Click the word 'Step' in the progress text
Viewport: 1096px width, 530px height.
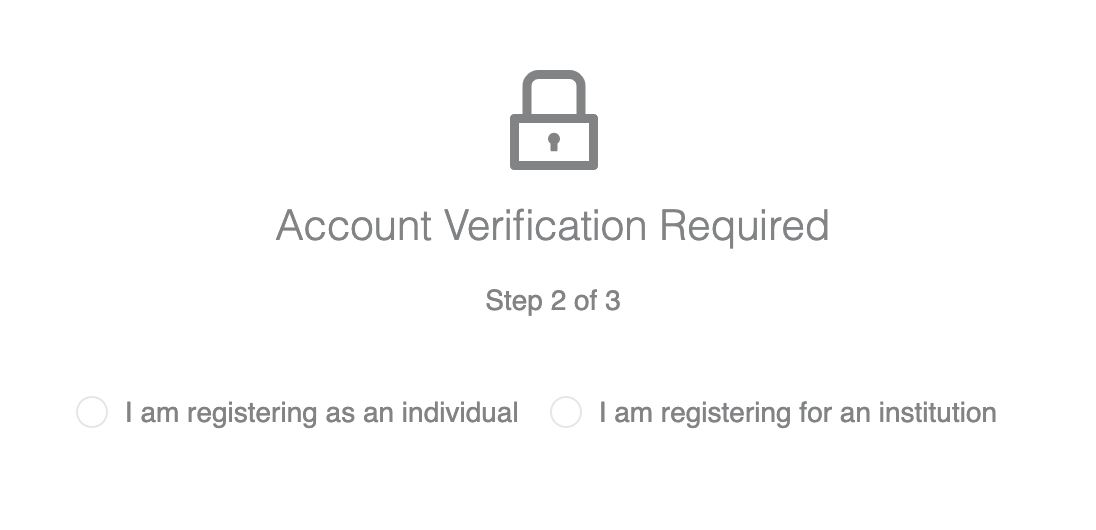click(x=514, y=301)
